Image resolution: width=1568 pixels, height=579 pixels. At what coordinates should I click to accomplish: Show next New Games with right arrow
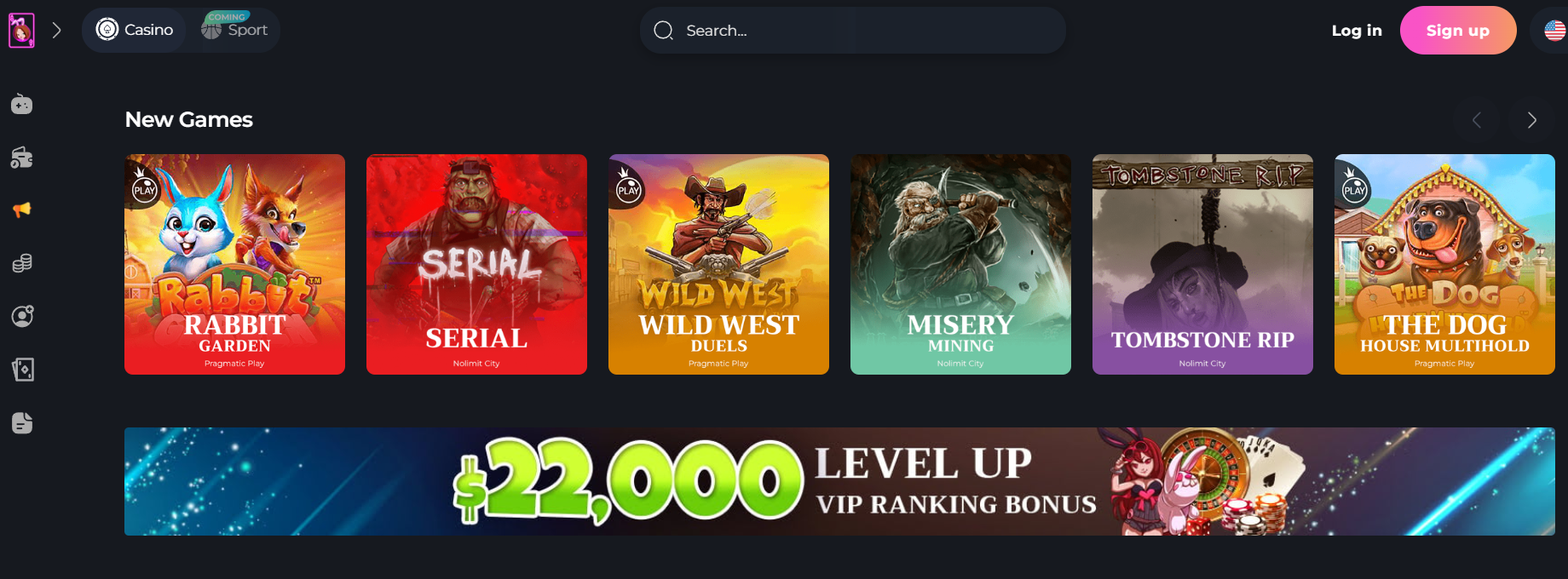click(x=1531, y=120)
